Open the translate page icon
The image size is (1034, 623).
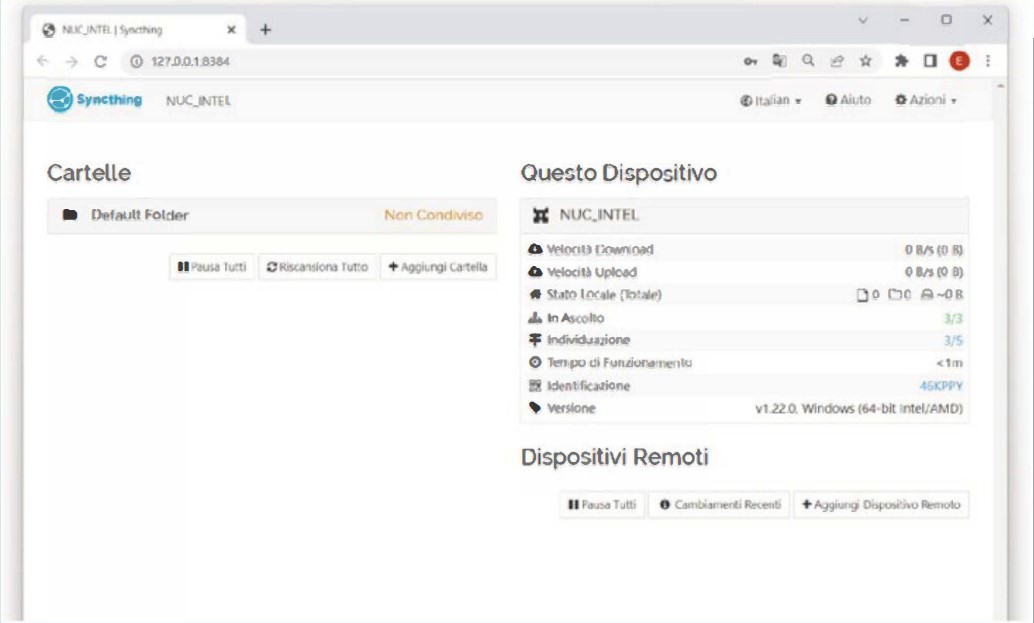(779, 61)
